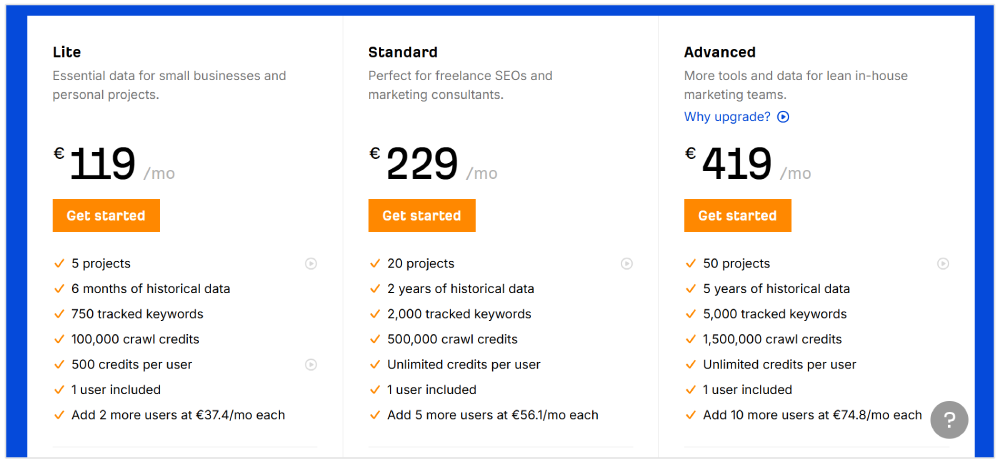Select the Advanced plan heading
The image size is (1000, 463).
[720, 52]
